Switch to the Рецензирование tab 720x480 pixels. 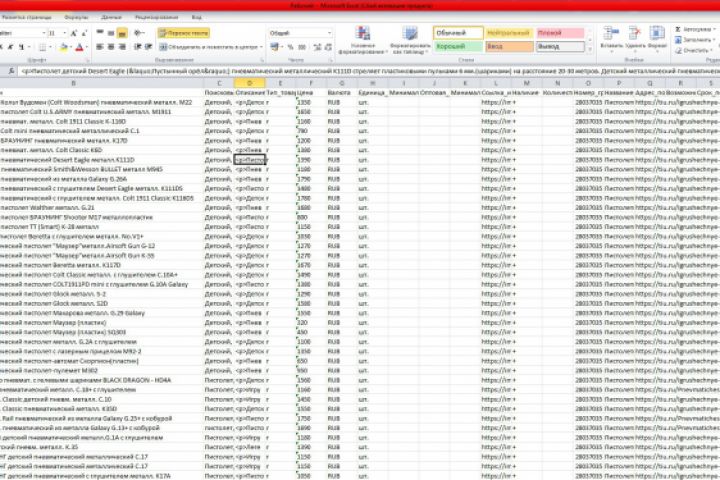(157, 17)
